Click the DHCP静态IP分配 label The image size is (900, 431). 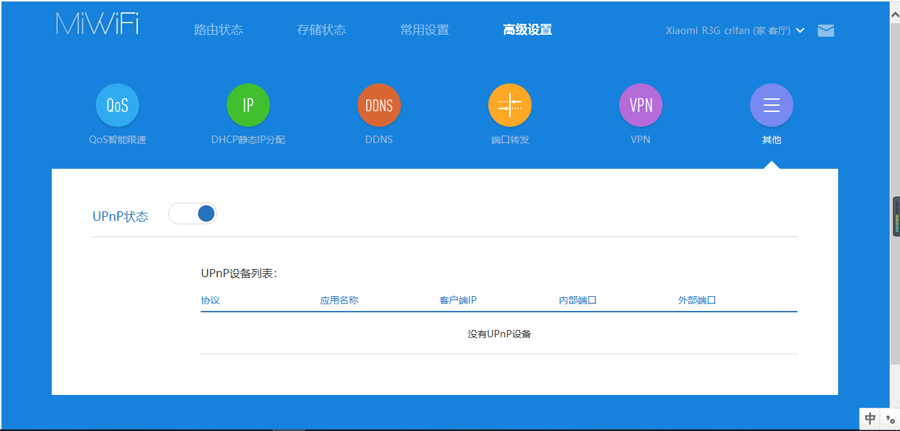tap(248, 139)
